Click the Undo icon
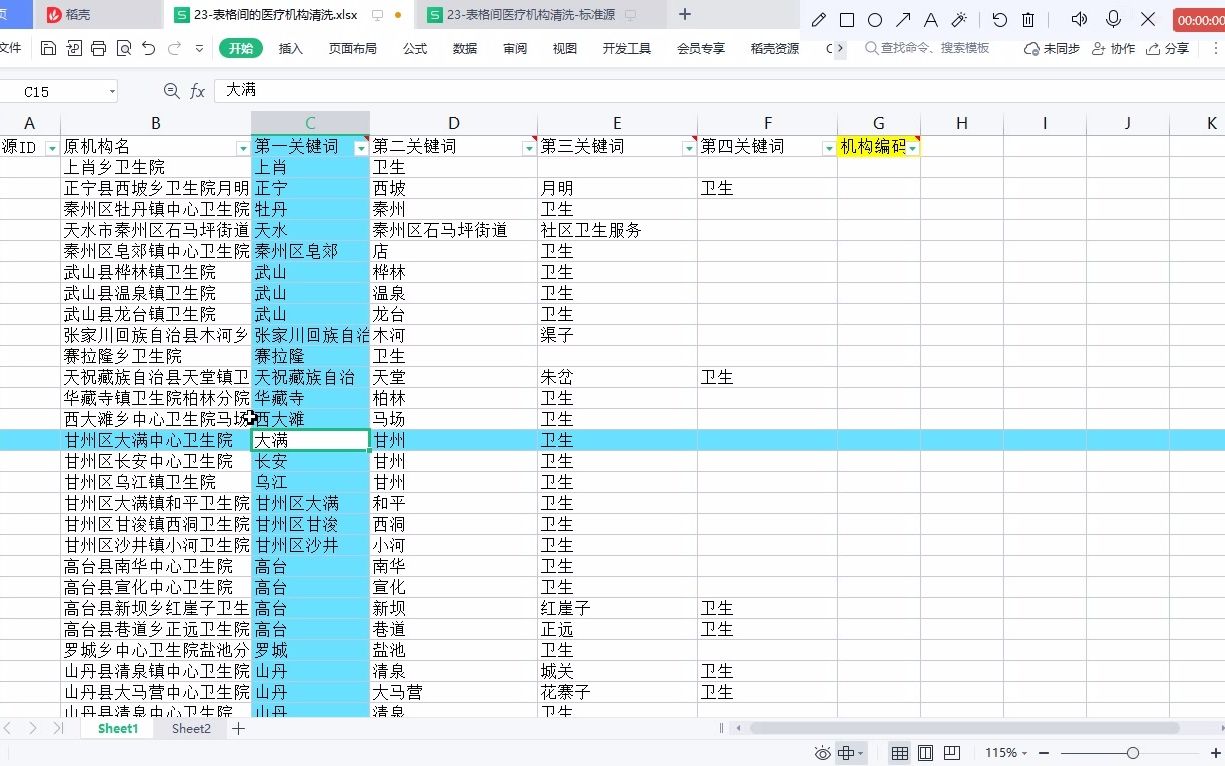 pyautogui.click(x=148, y=47)
